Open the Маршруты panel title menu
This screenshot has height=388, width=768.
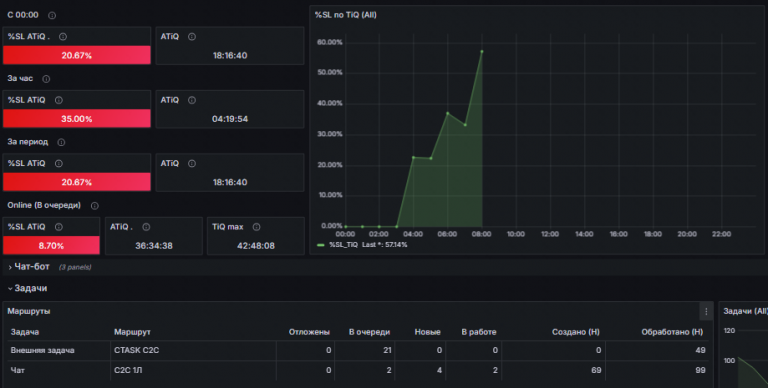[28, 311]
